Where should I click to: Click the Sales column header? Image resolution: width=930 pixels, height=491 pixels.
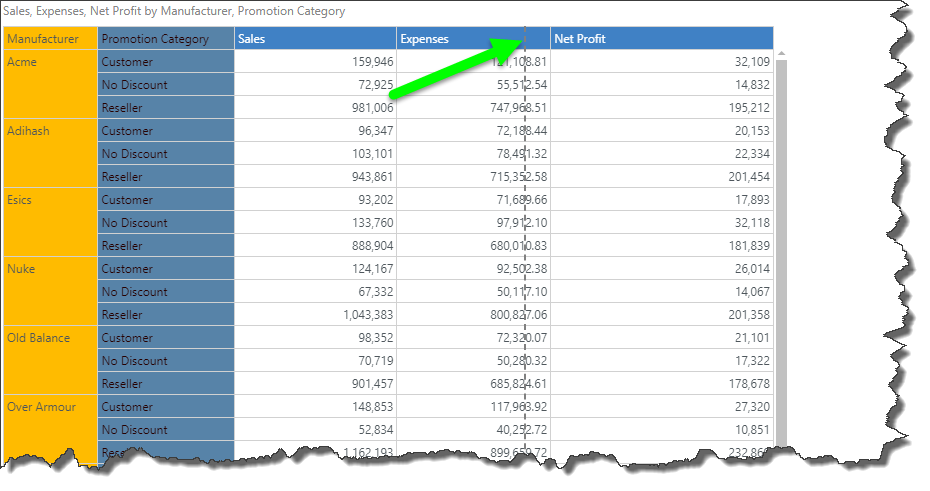tap(315, 39)
